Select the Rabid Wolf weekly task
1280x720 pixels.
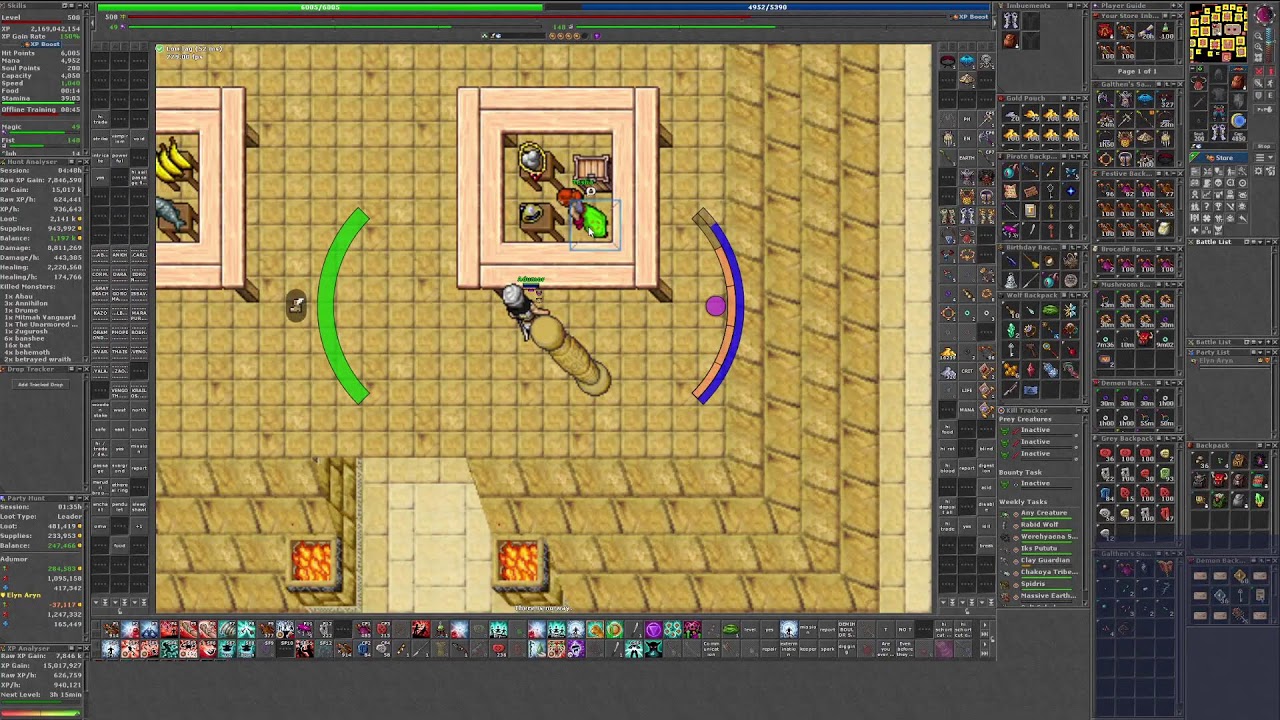point(1040,525)
